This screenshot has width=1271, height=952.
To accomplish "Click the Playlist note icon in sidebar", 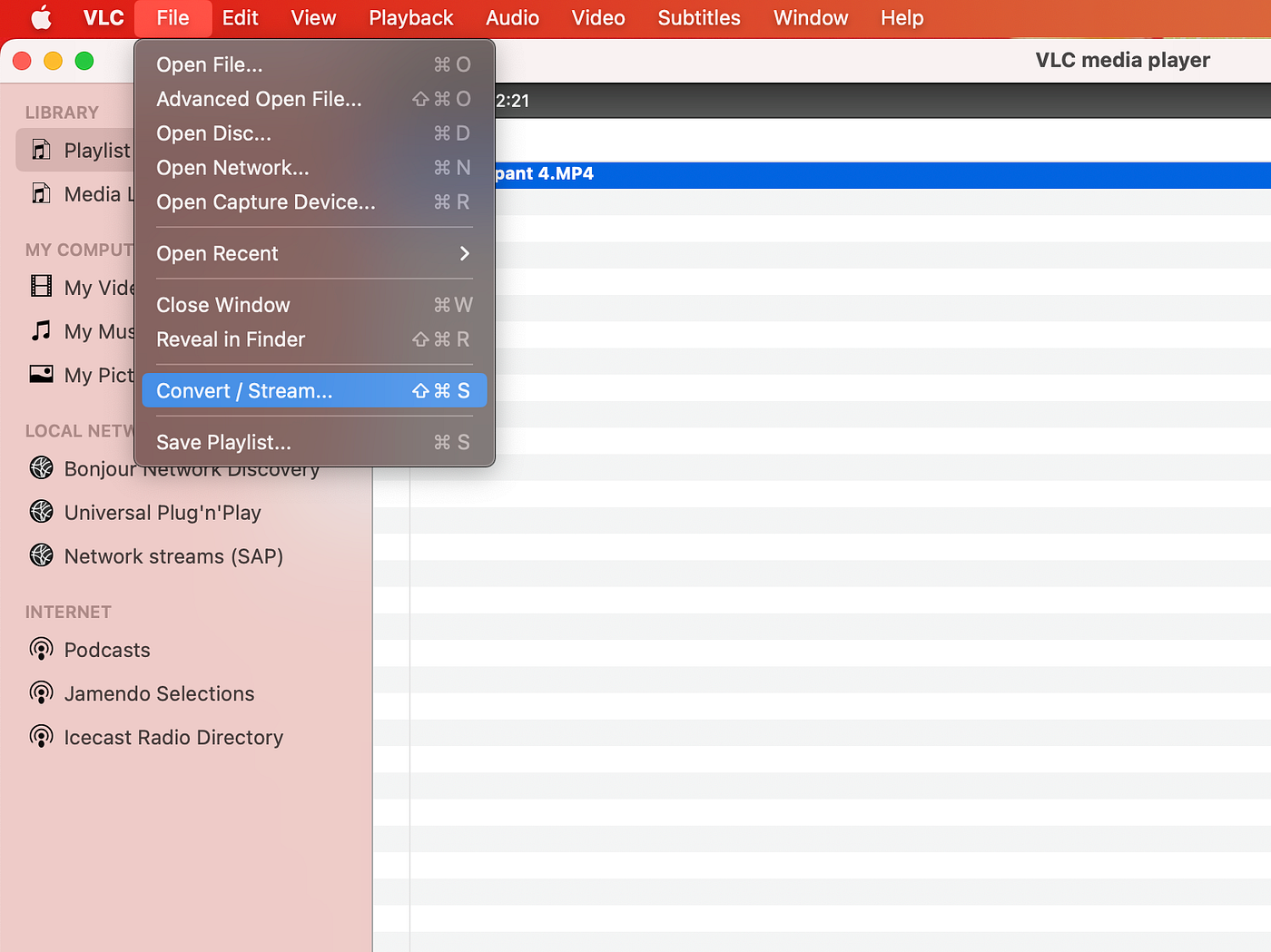I will pos(42,150).
